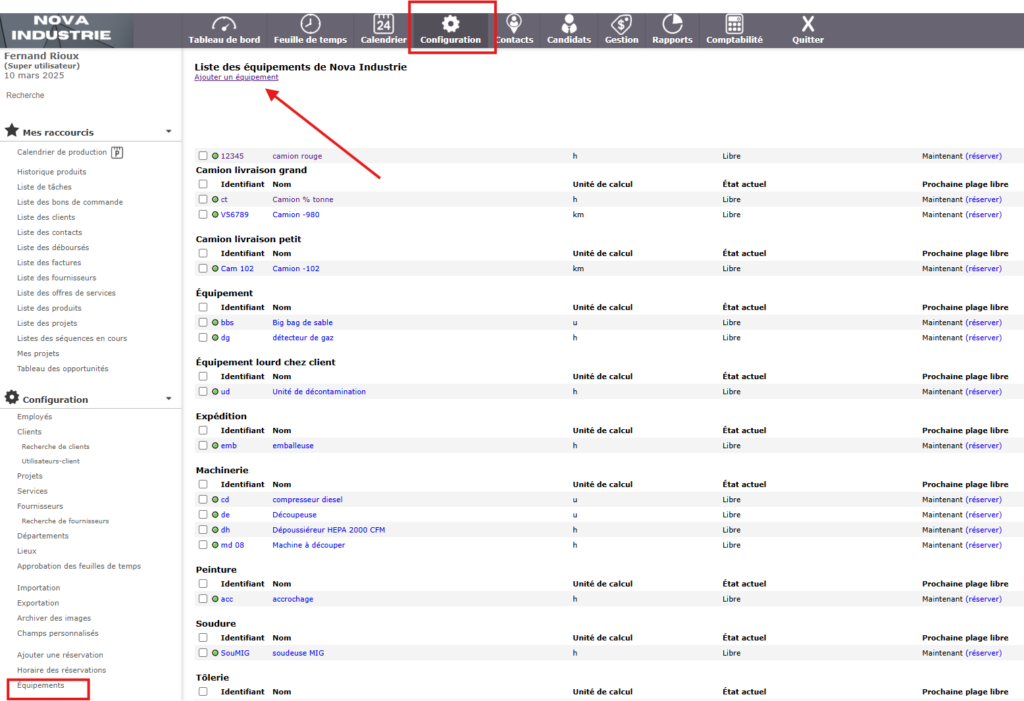Open Rapports pie chart icon
The image size is (1024, 701).
[x=672, y=24]
